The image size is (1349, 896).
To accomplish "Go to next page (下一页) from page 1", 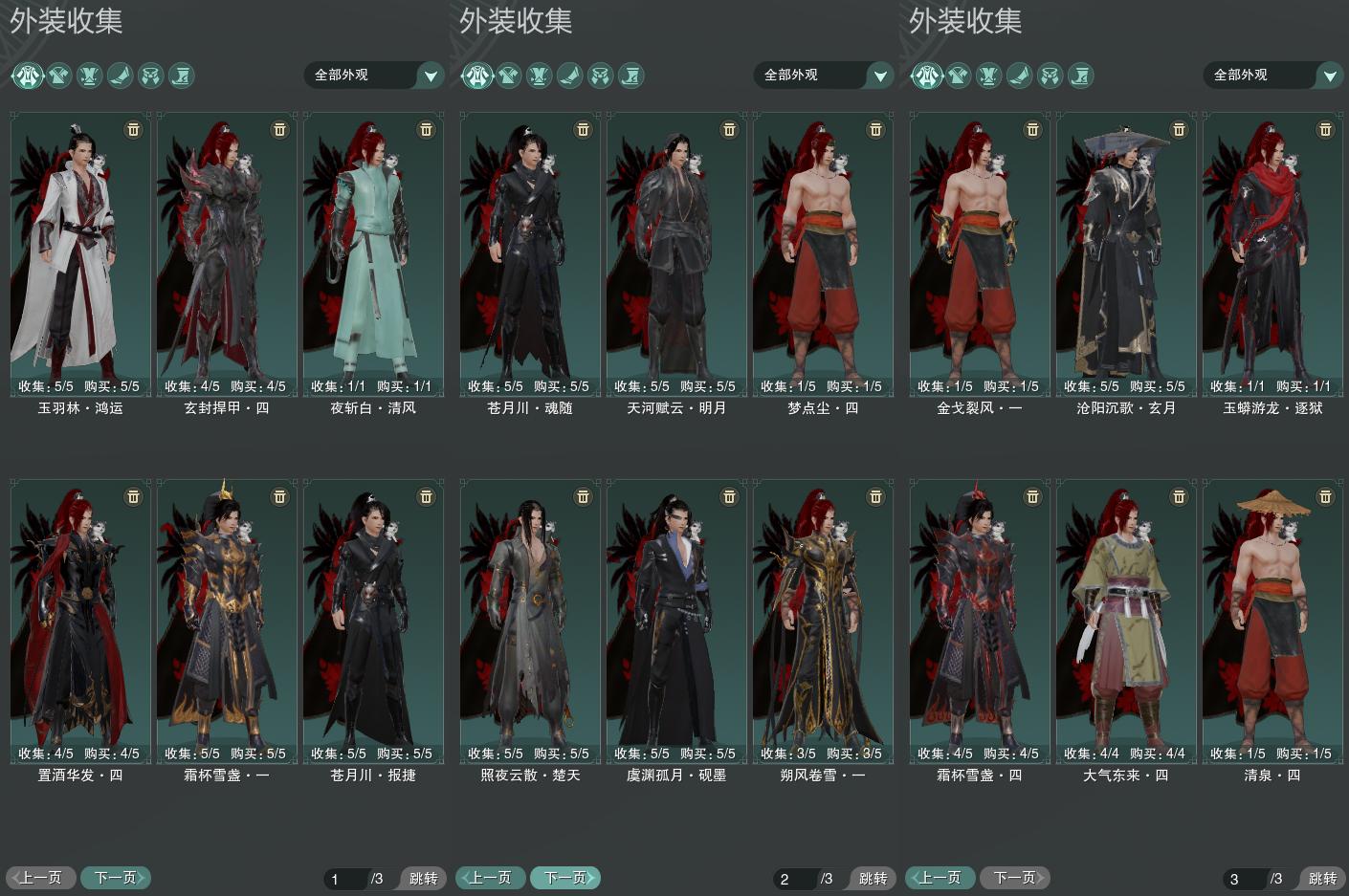I will tap(116, 877).
